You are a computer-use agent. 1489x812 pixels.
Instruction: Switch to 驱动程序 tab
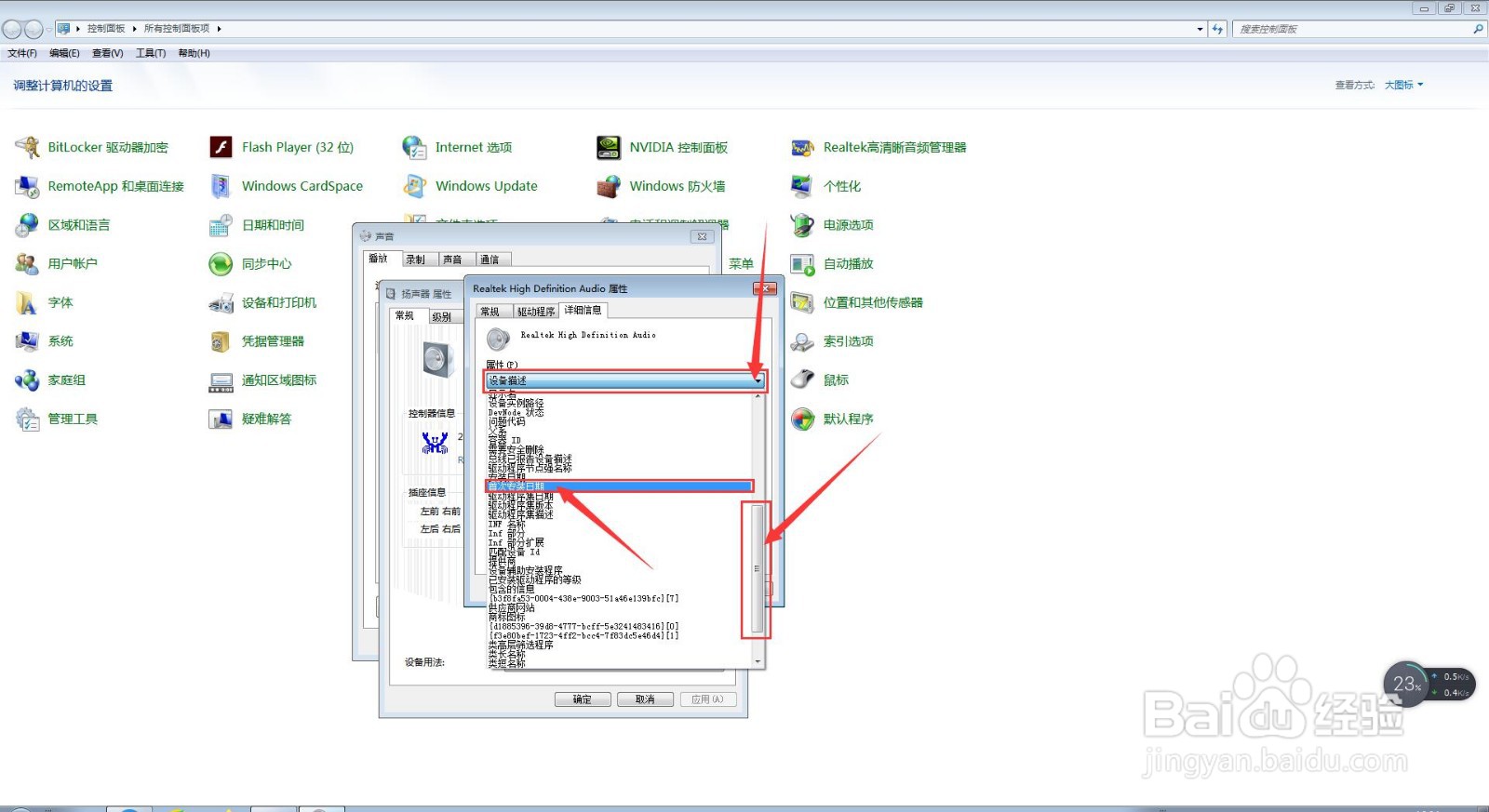(536, 312)
